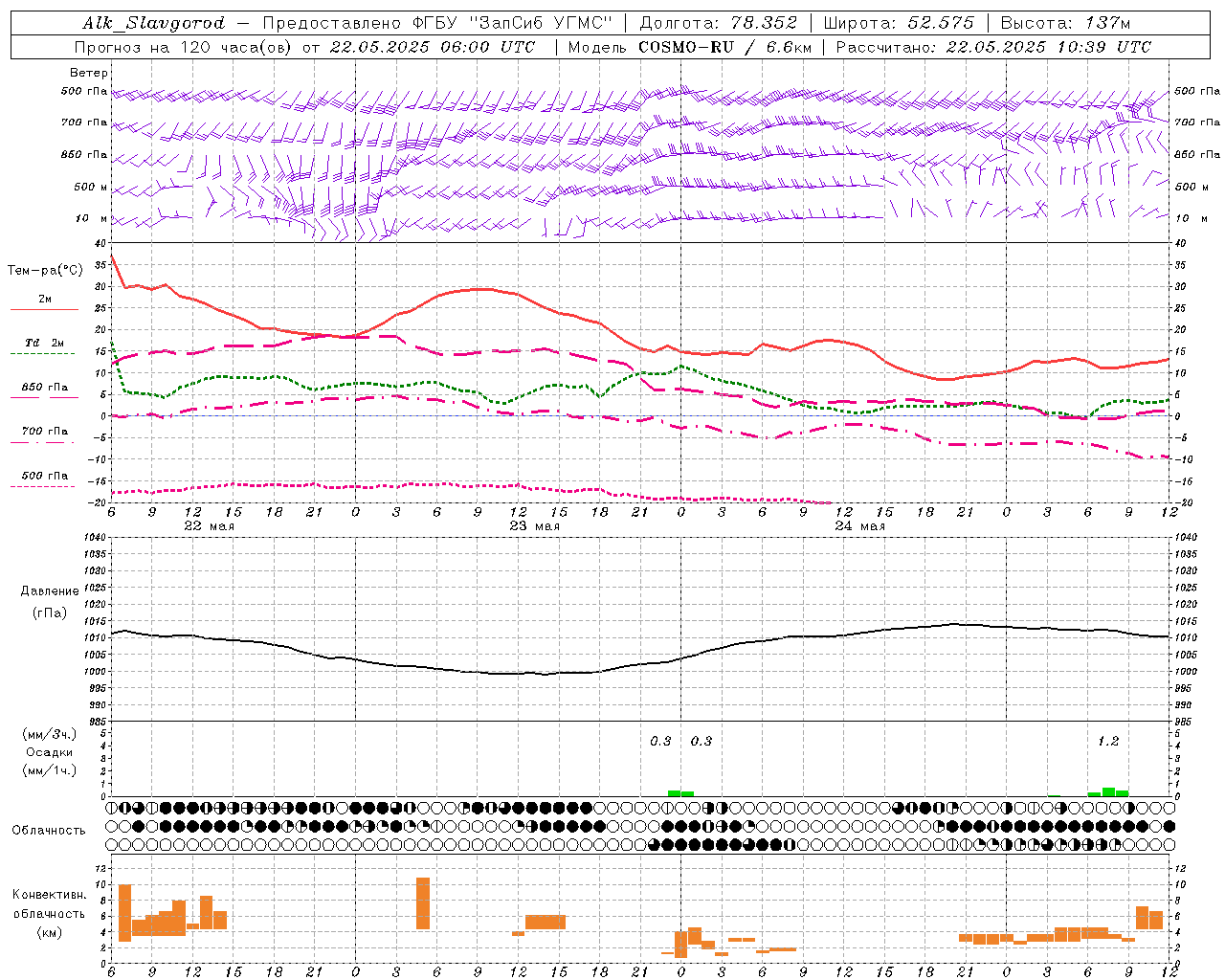Screen dimensions: 1225x980
Task: Click the 'Осадки' precipitation label
Action: click(x=50, y=752)
